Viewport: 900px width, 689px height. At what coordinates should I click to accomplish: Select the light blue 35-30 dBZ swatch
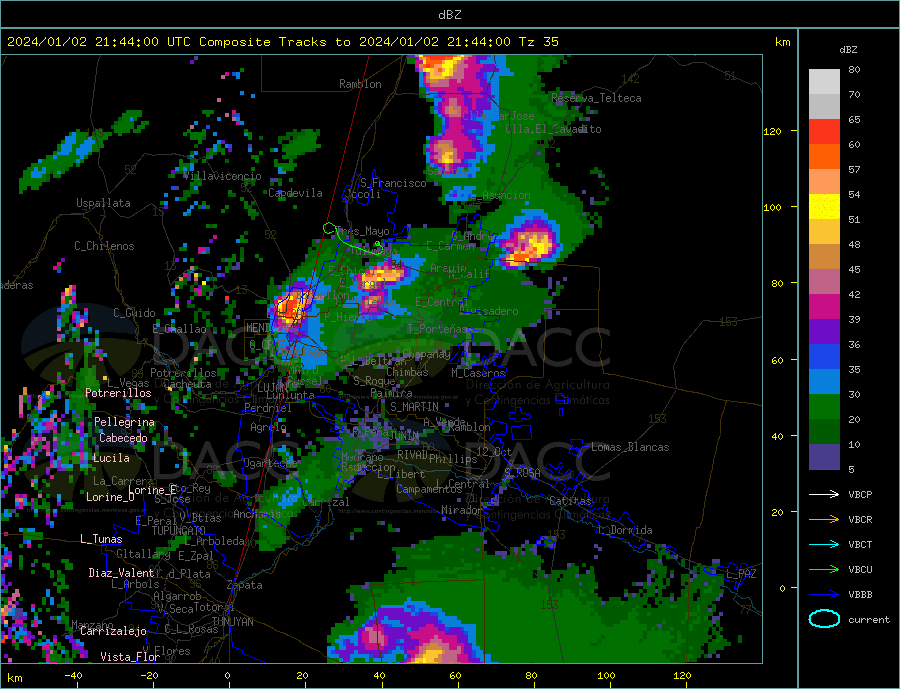tap(824, 382)
